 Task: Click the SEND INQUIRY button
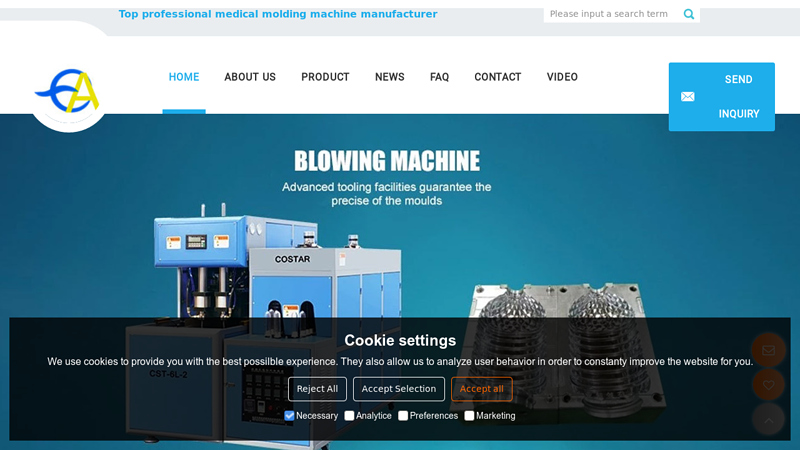pyautogui.click(x=721, y=96)
